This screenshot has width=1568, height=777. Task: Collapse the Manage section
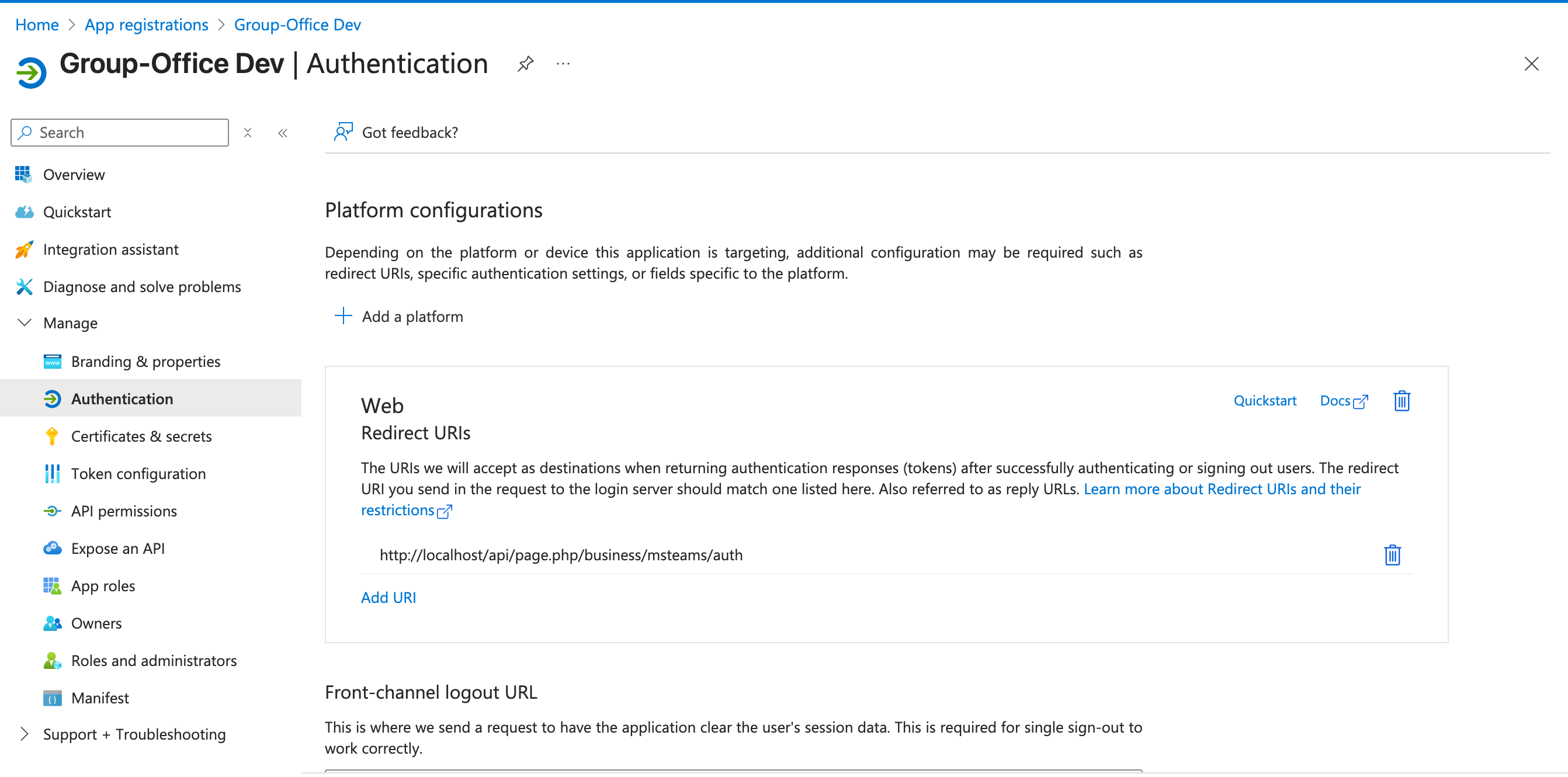pyautogui.click(x=25, y=322)
